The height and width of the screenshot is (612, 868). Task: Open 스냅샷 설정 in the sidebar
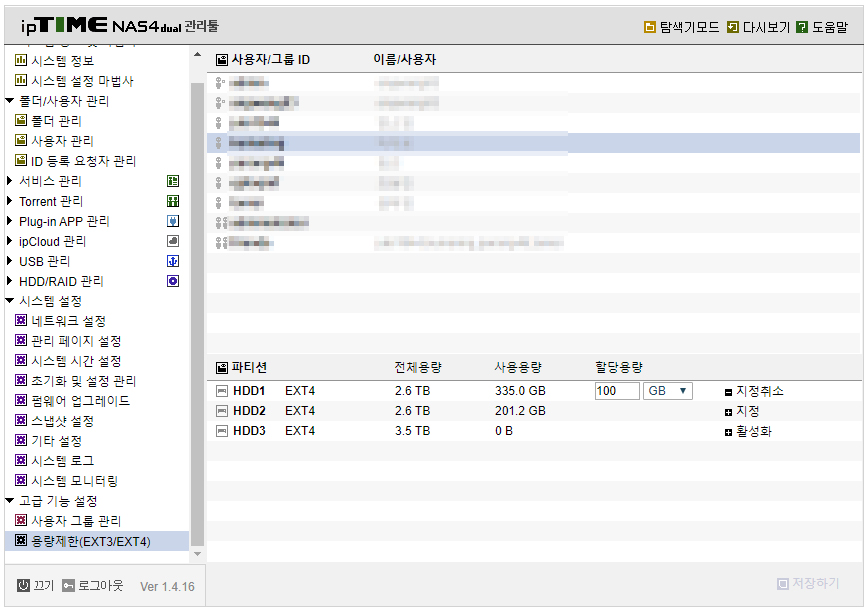click(x=62, y=421)
